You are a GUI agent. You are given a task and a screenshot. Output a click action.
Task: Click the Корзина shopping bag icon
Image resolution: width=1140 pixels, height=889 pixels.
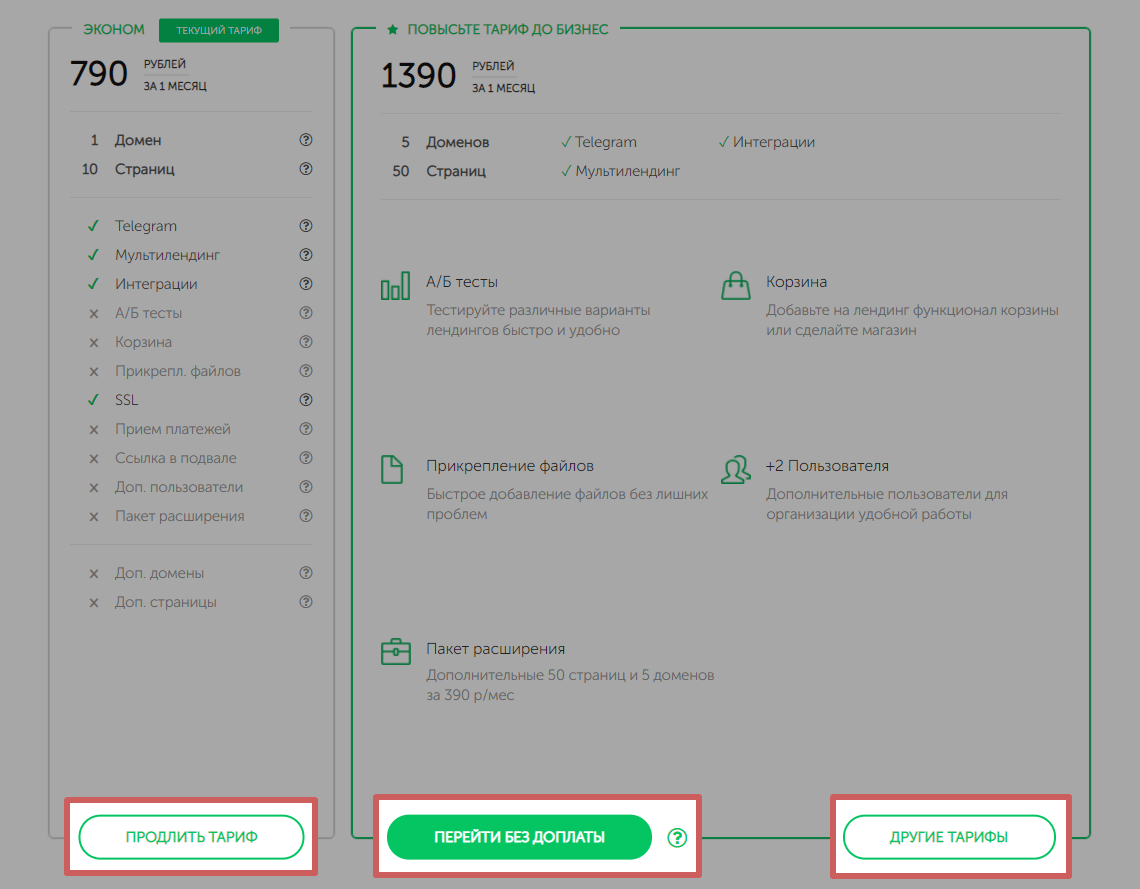(736, 286)
